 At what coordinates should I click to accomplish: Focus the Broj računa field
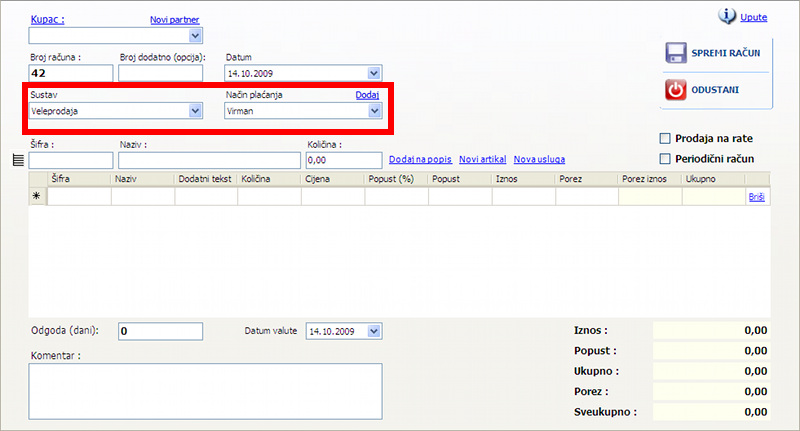click(x=71, y=73)
